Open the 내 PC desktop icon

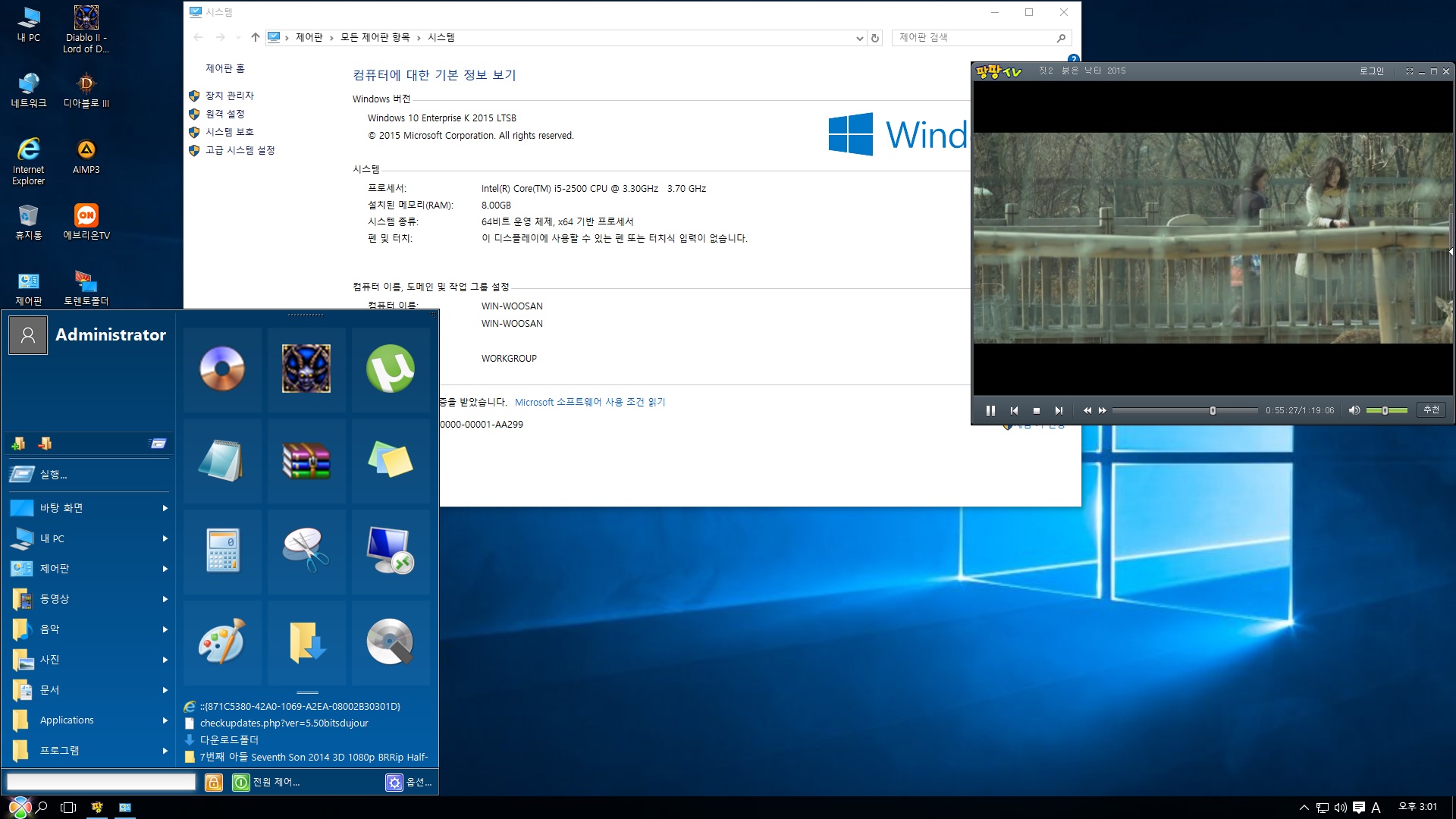[29, 24]
